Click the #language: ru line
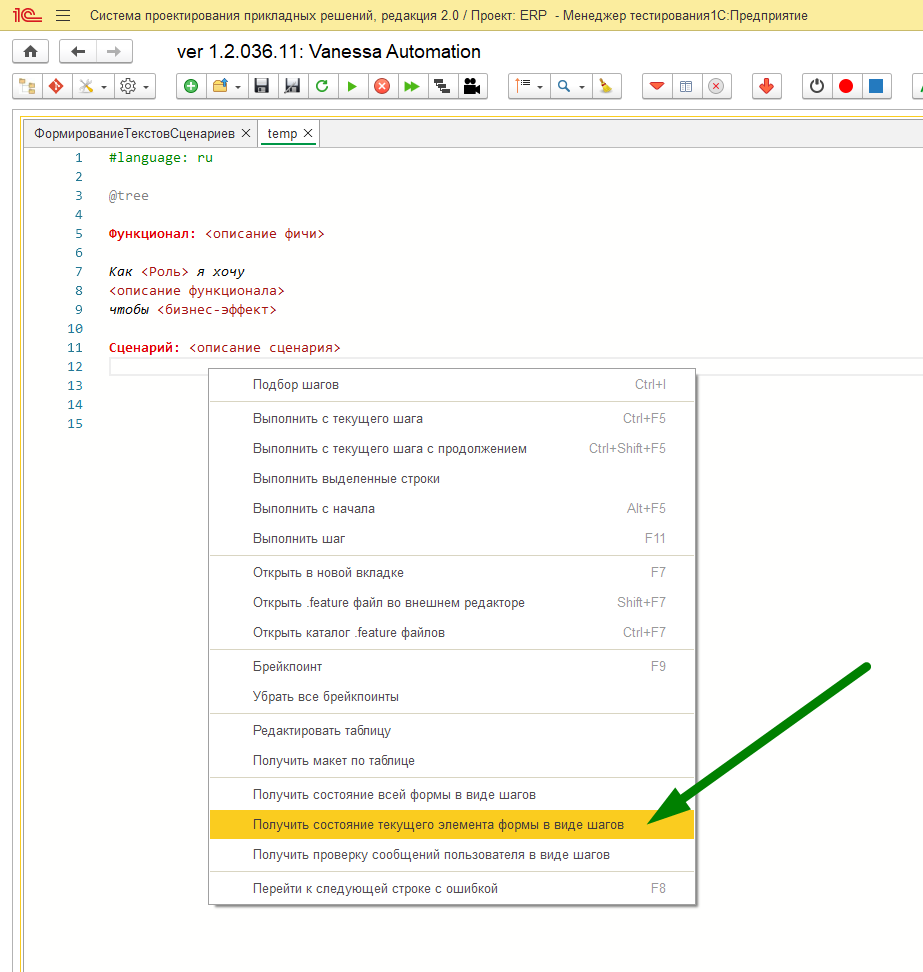 click(161, 157)
